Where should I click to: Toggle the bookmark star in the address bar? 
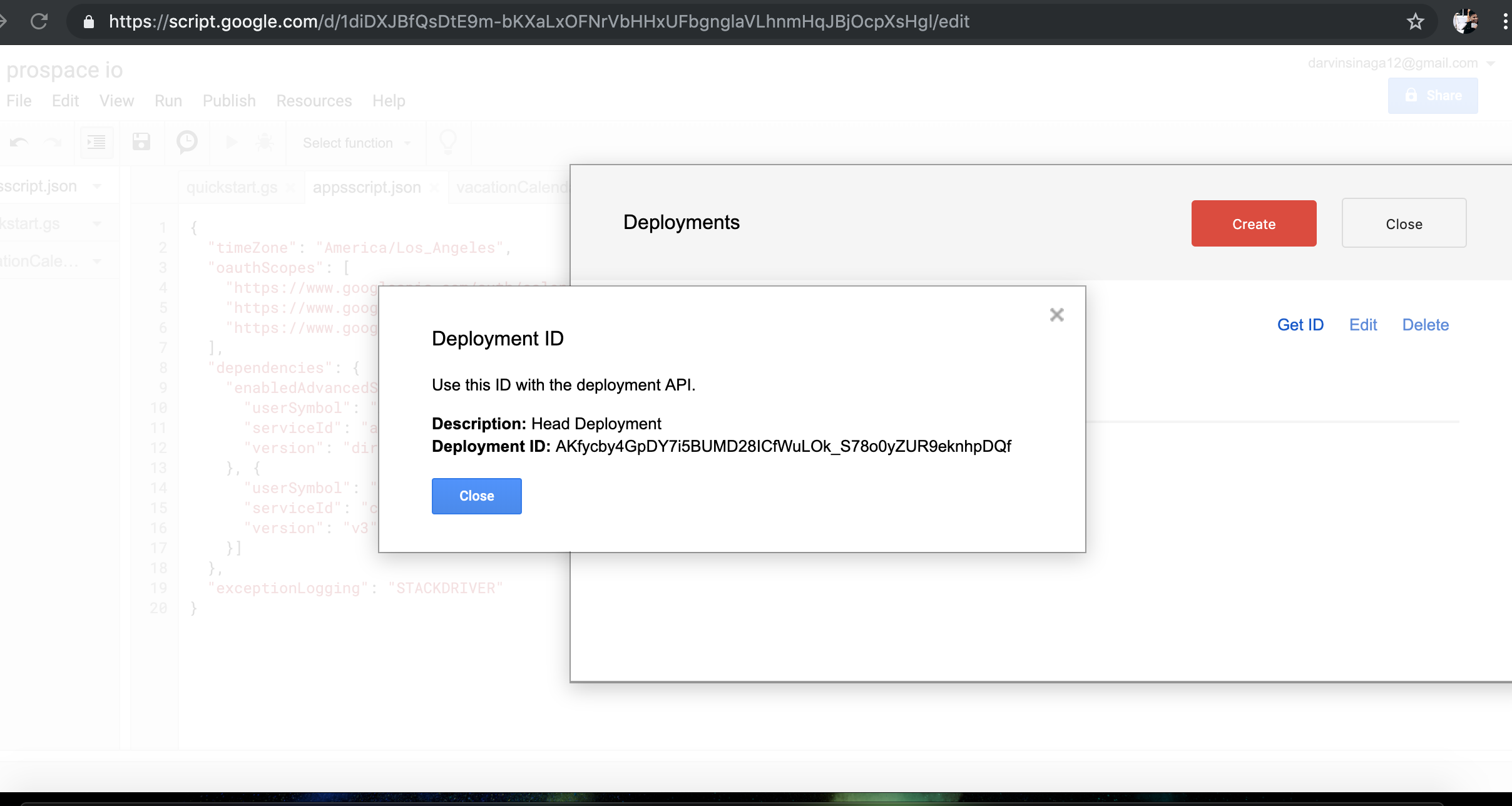pos(1416,21)
